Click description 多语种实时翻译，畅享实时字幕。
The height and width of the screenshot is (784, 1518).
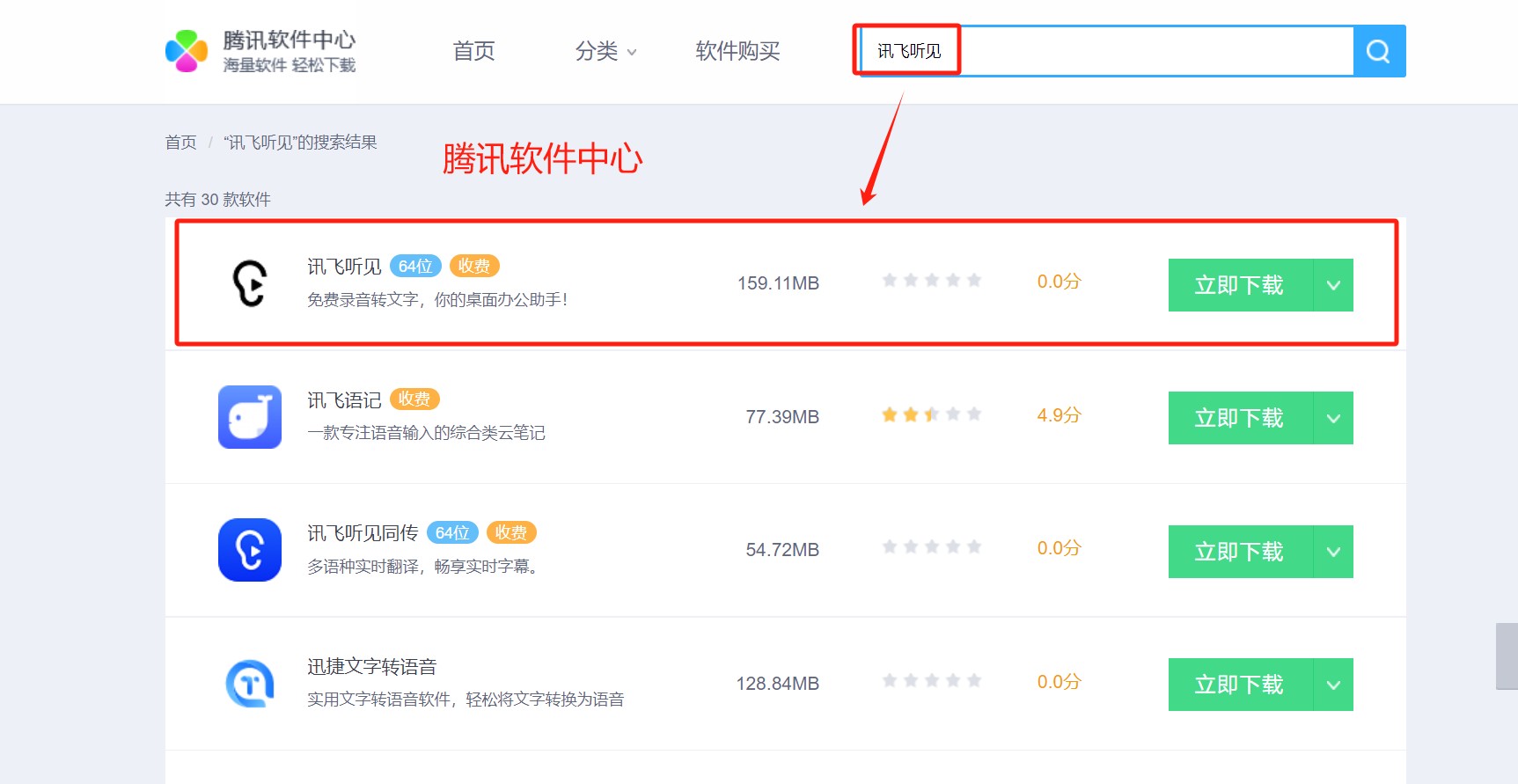pyautogui.click(x=423, y=567)
